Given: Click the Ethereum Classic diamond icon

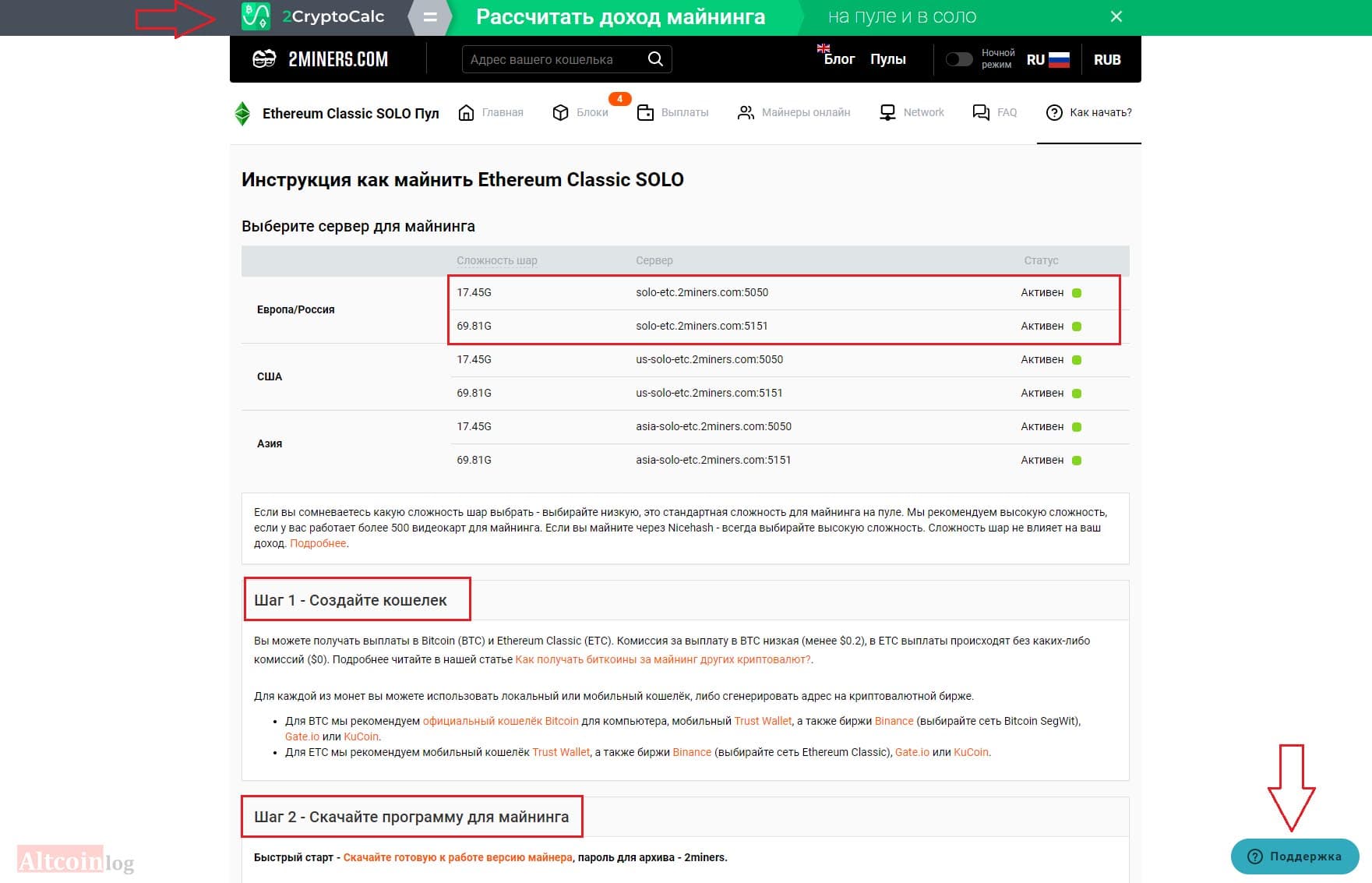Looking at the screenshot, I should [x=242, y=114].
